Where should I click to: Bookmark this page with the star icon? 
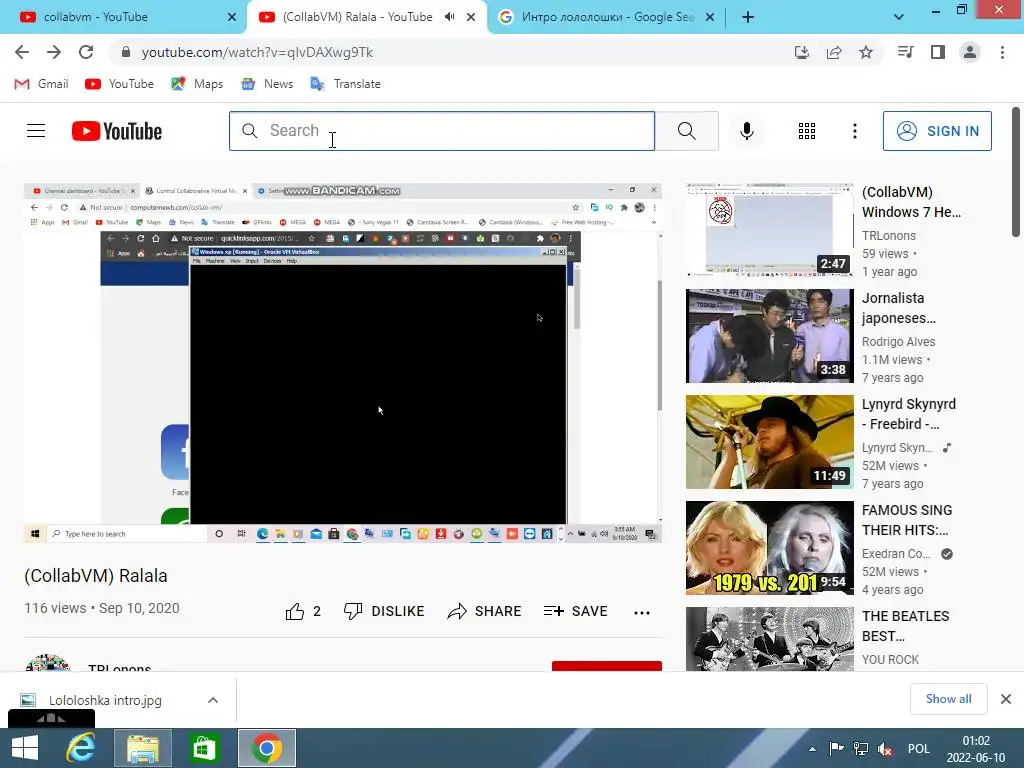tap(866, 52)
